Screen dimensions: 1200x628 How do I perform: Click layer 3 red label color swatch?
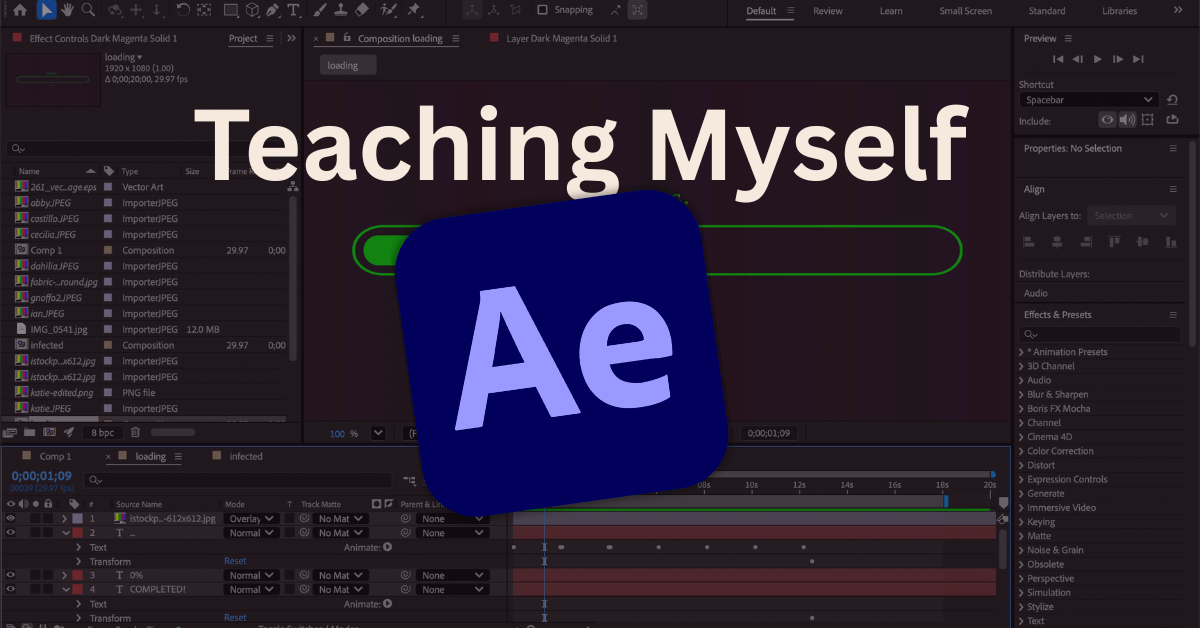click(78, 576)
